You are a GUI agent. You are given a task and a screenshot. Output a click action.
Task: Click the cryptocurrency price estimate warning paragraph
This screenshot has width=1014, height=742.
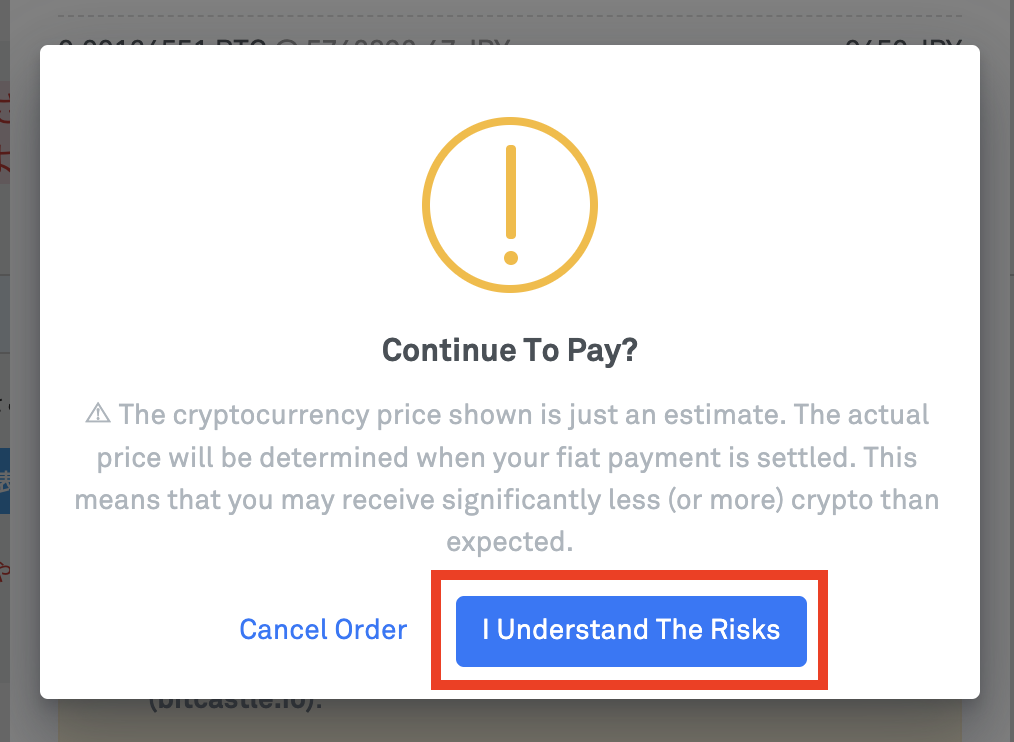point(507,478)
